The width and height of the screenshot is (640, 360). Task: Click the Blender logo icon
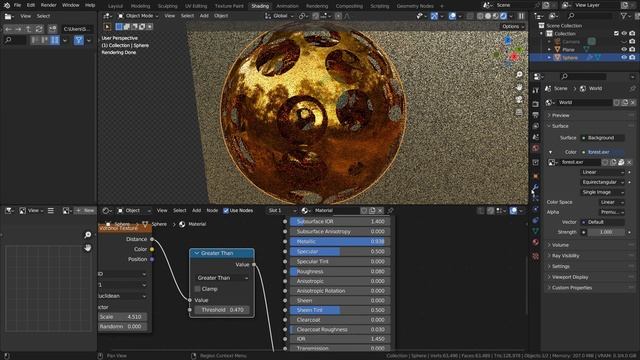coord(7,5)
